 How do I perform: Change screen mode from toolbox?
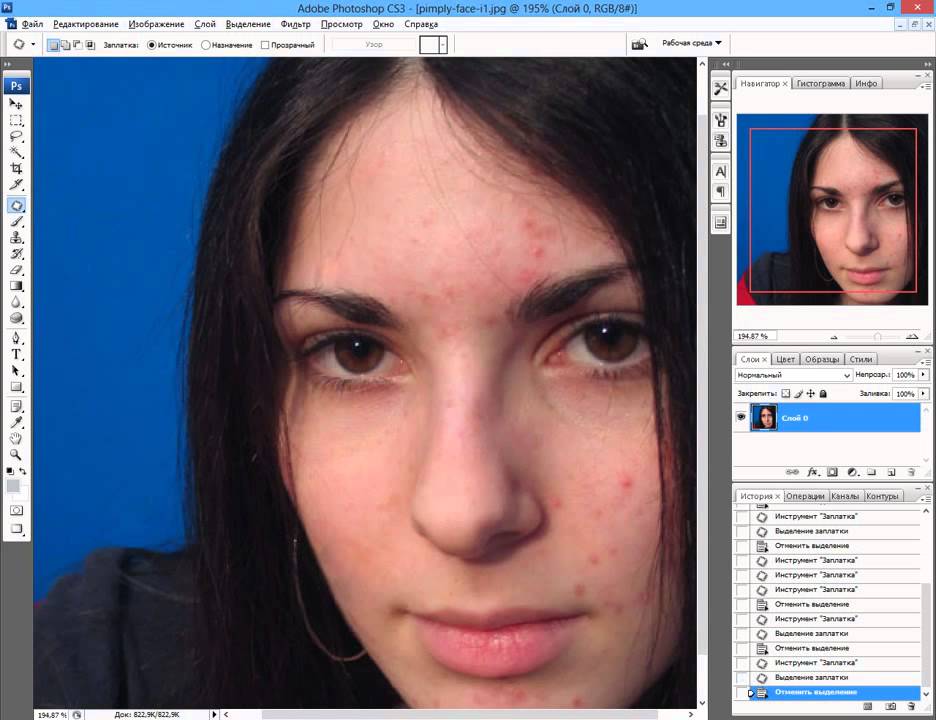pos(16,529)
